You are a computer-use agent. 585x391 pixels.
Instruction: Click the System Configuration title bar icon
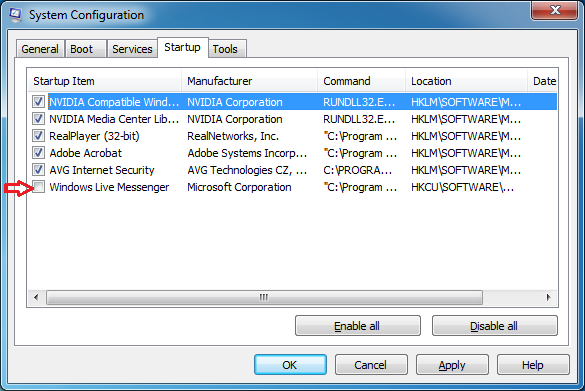15,15
